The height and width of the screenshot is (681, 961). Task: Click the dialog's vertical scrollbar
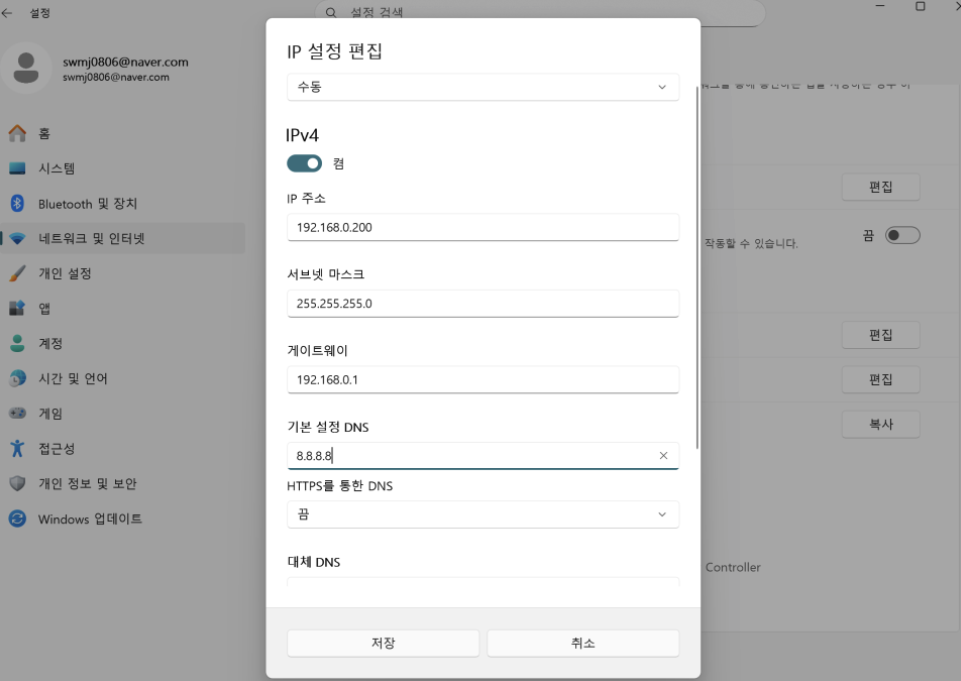pyautogui.click(x=696, y=268)
